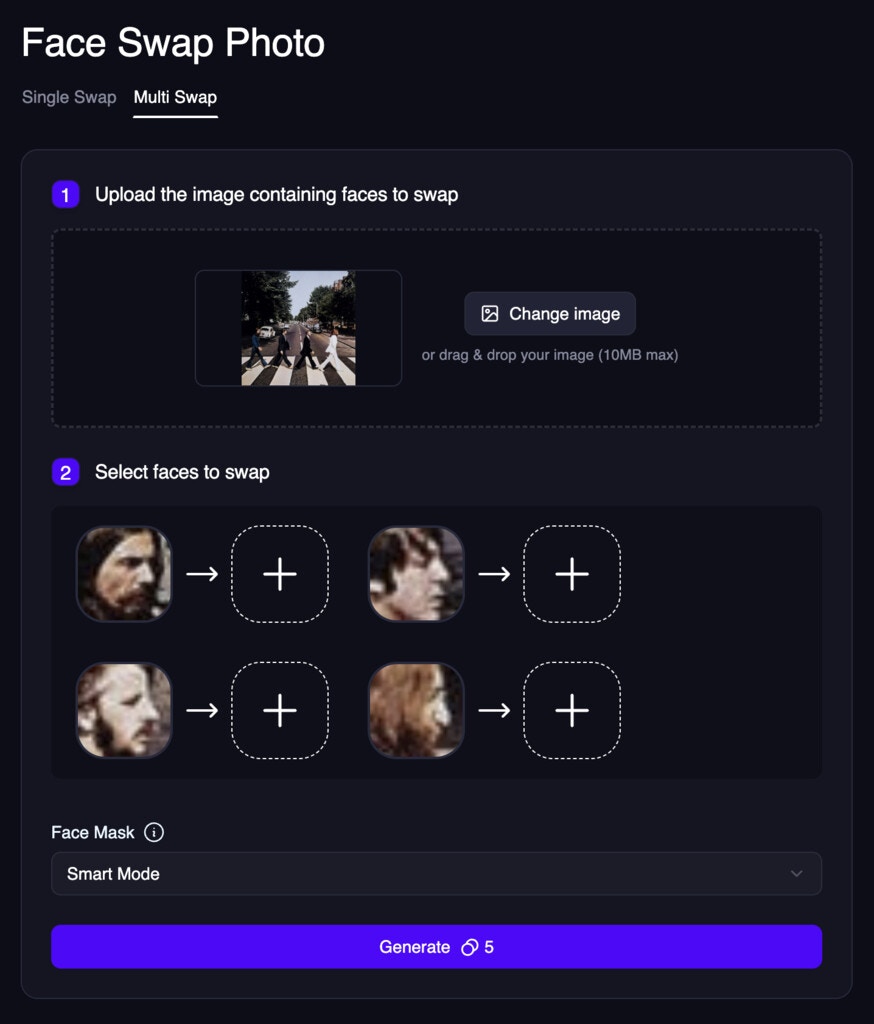The height and width of the screenshot is (1024, 874).
Task: Select the dark-bearded face thumbnail
Action: (x=124, y=574)
